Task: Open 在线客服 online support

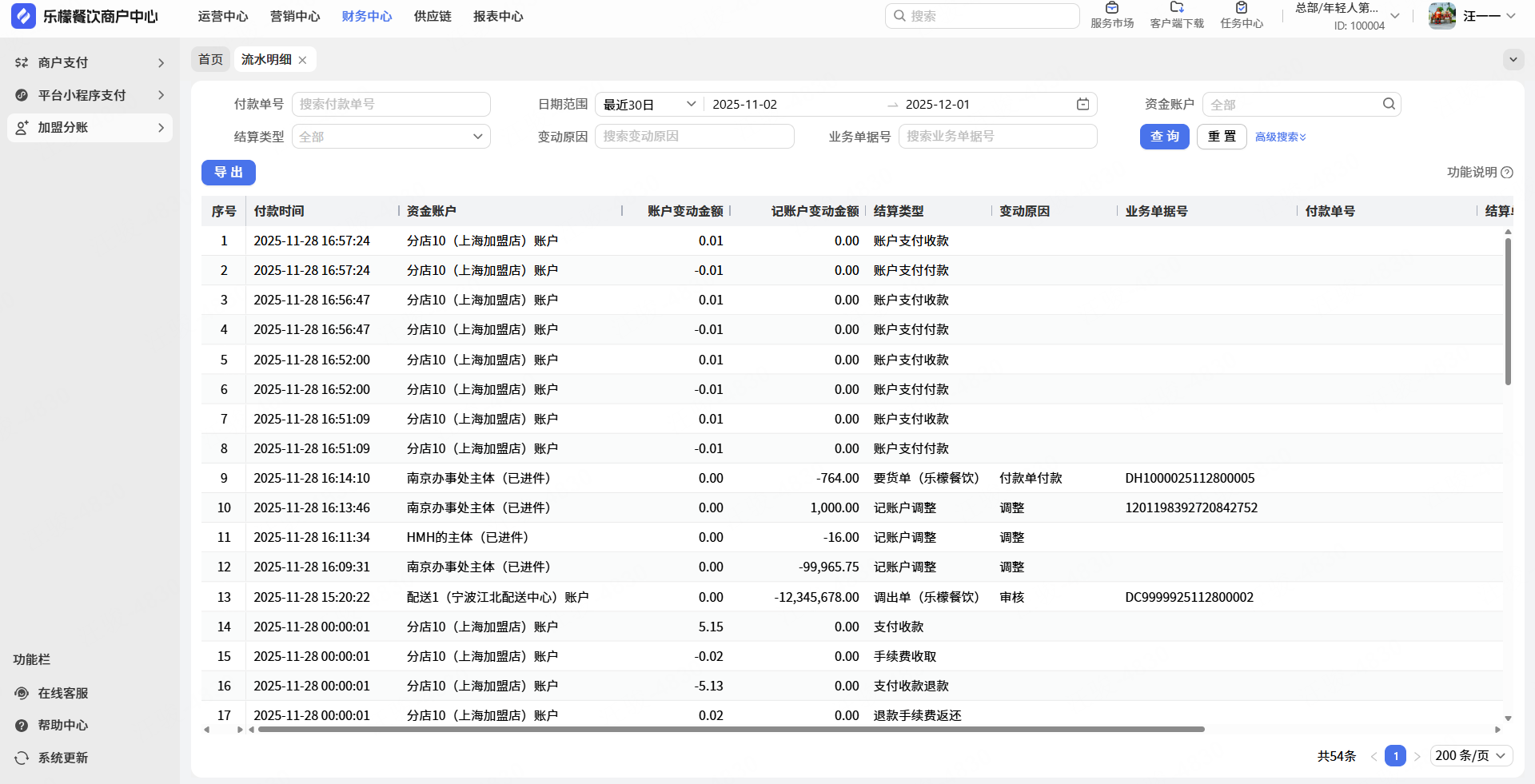Action: [62, 693]
